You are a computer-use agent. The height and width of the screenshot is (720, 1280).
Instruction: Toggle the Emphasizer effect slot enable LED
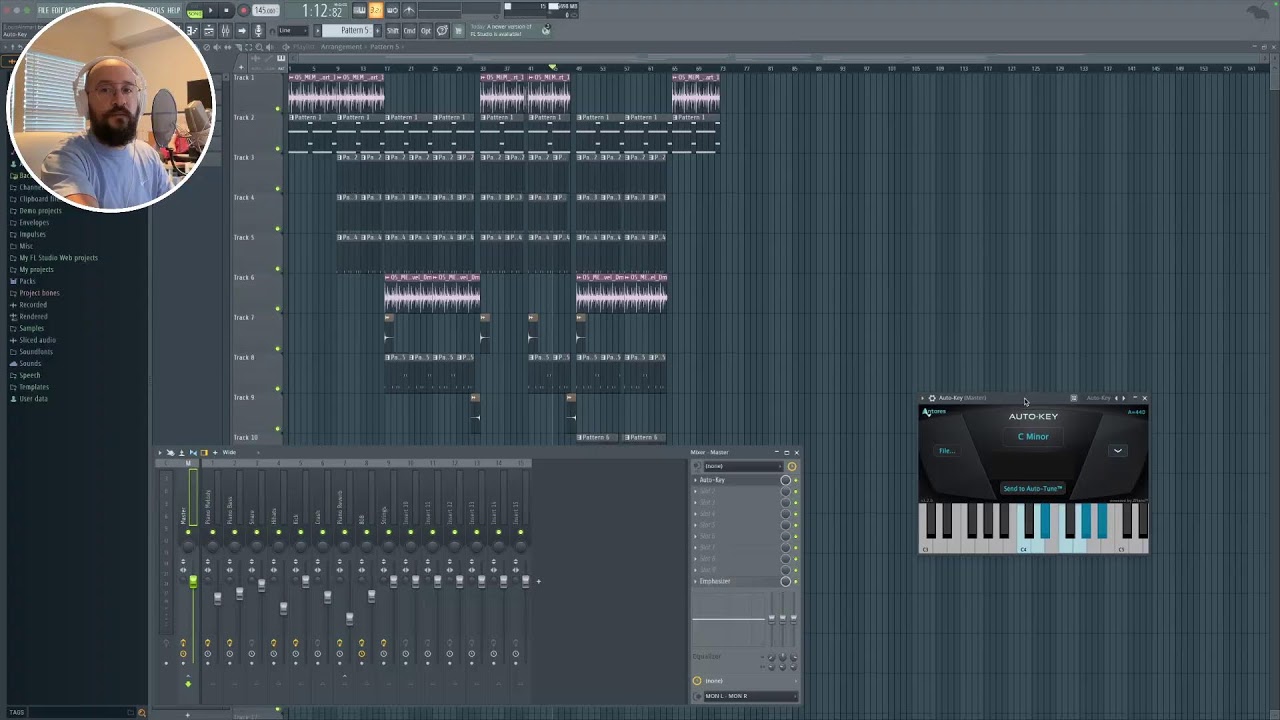point(796,581)
